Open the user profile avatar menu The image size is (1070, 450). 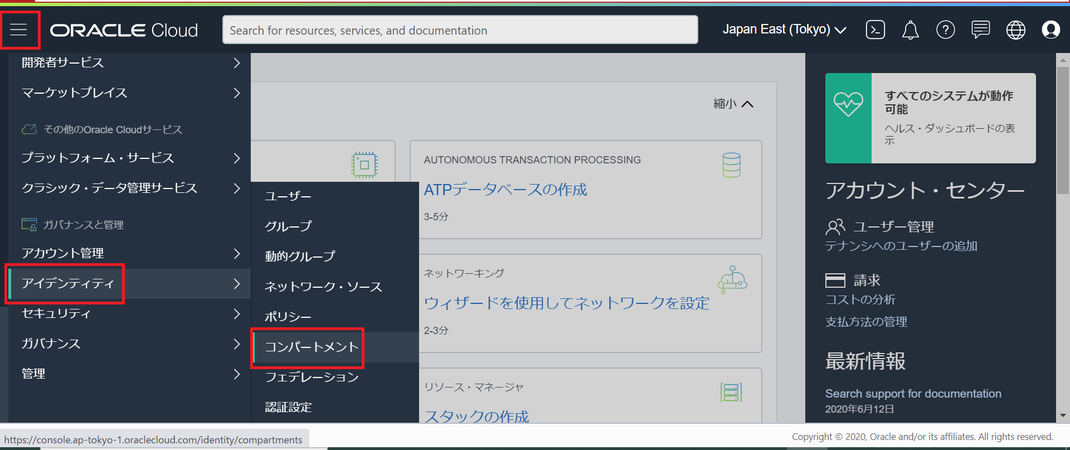tap(1051, 30)
